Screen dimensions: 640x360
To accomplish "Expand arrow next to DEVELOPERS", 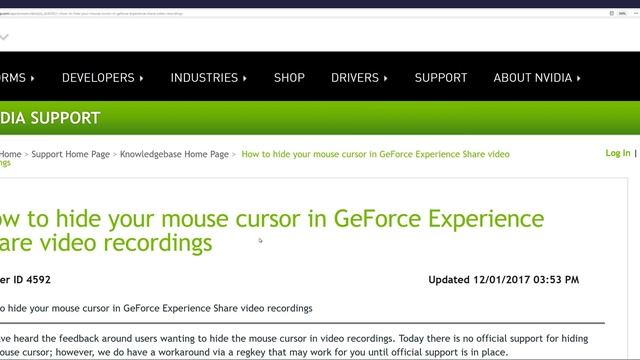I will pos(141,78).
